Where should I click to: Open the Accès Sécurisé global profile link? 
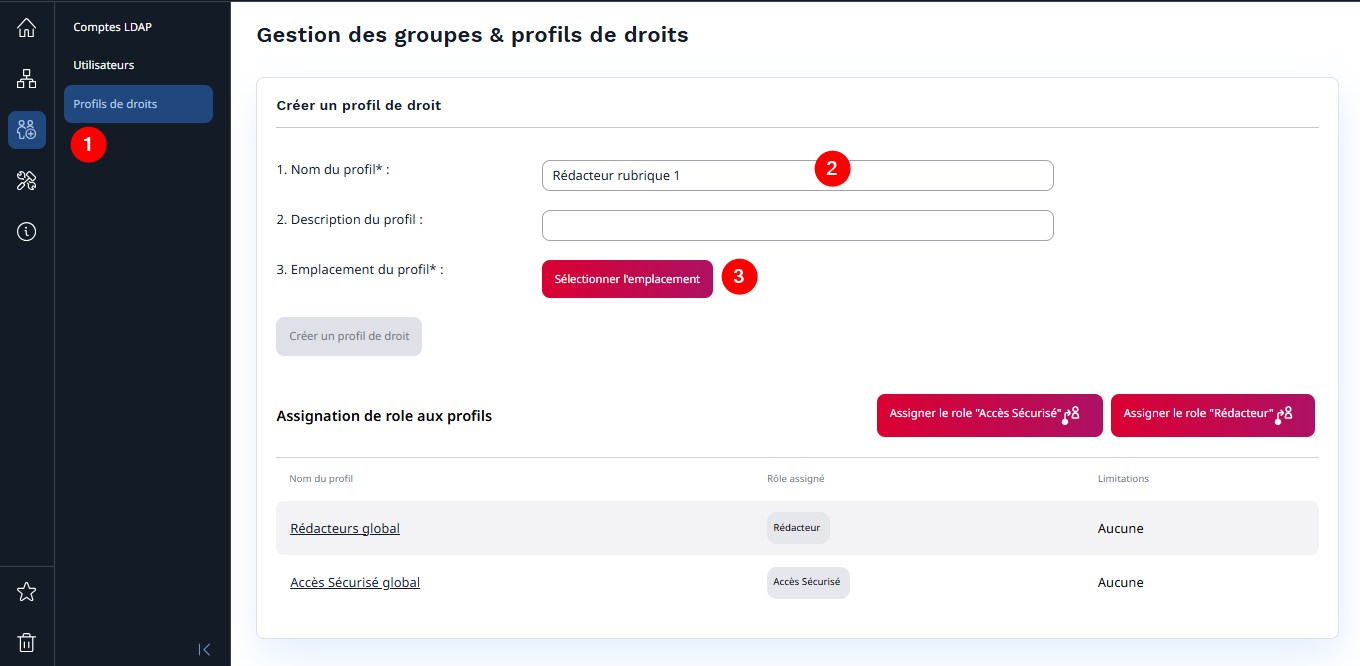point(355,582)
